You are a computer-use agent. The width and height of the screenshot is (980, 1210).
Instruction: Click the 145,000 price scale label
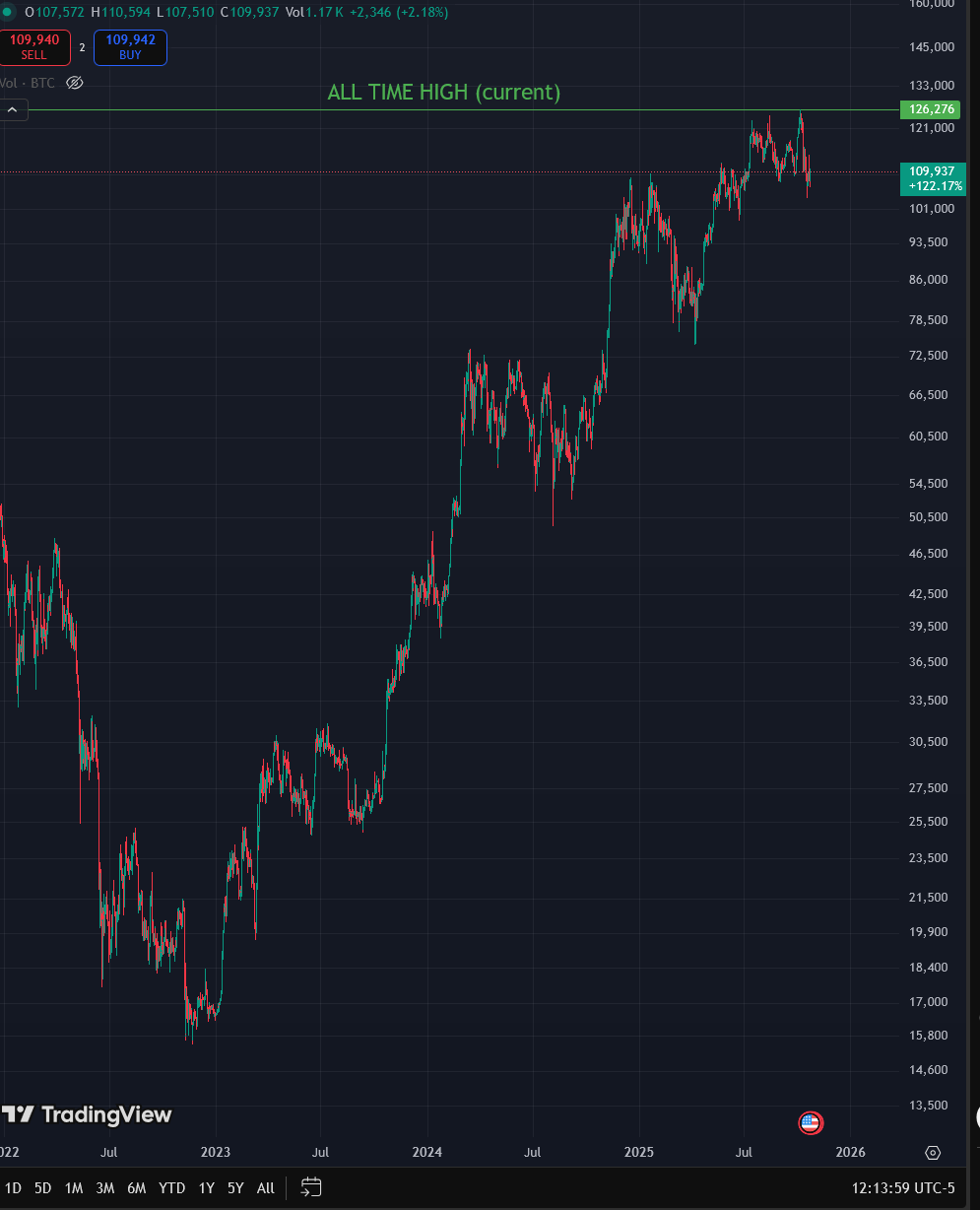(x=932, y=47)
